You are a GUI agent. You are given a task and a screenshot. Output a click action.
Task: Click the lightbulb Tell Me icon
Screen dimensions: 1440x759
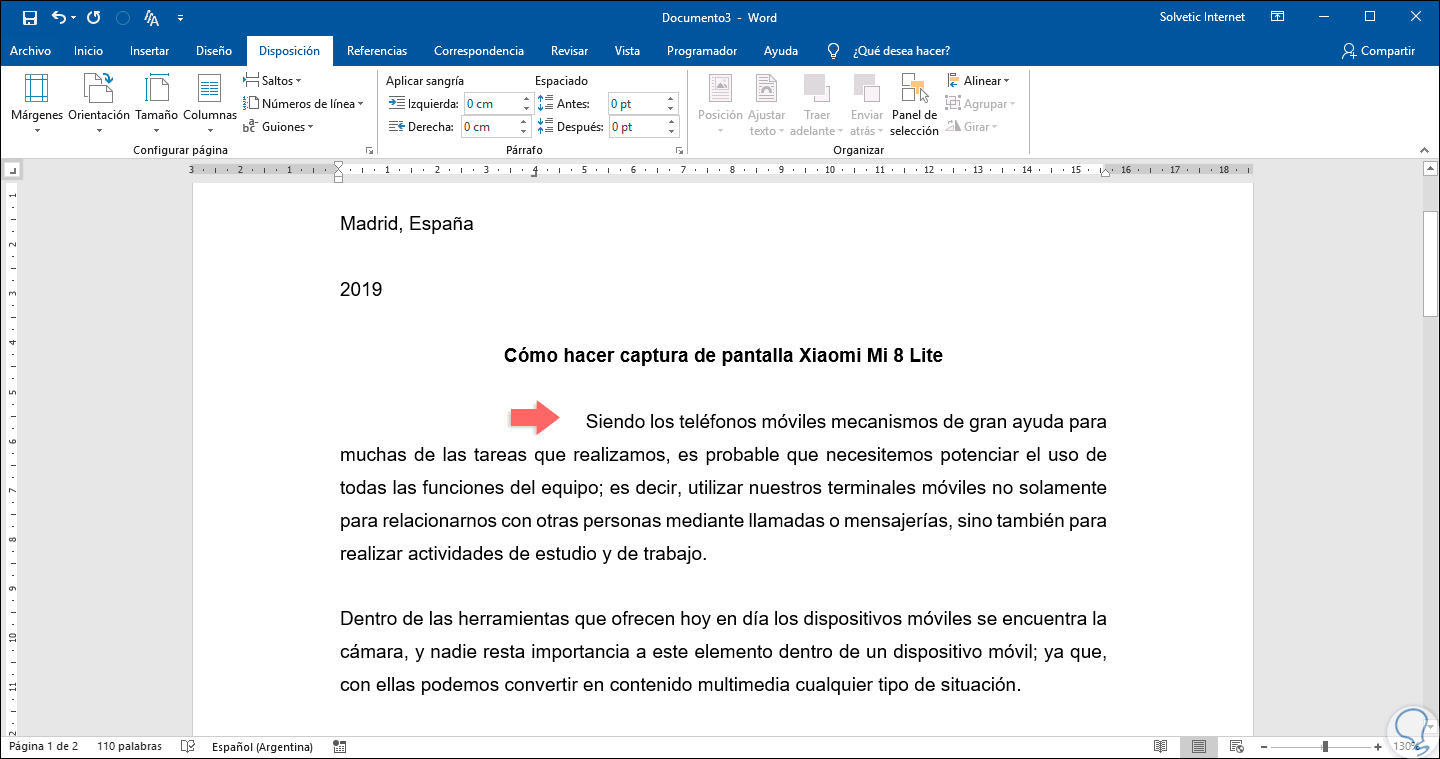(x=833, y=51)
